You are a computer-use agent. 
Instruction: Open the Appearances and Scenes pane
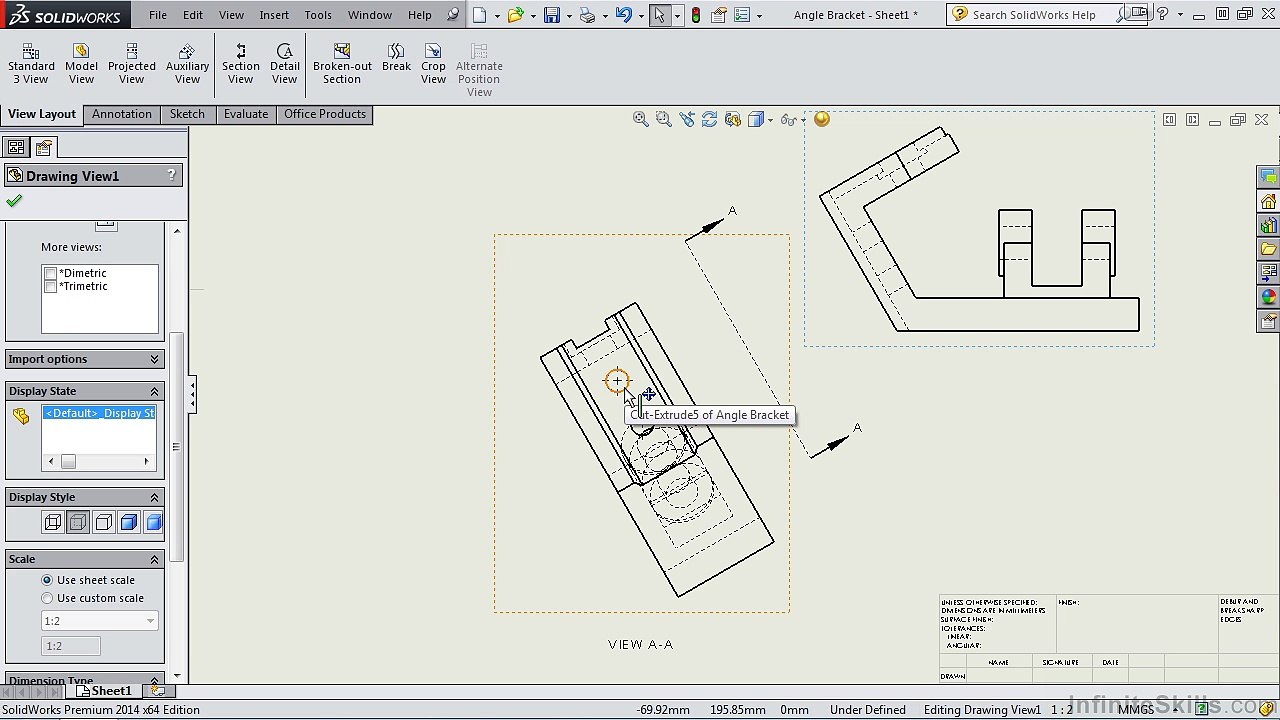coord(1268,297)
